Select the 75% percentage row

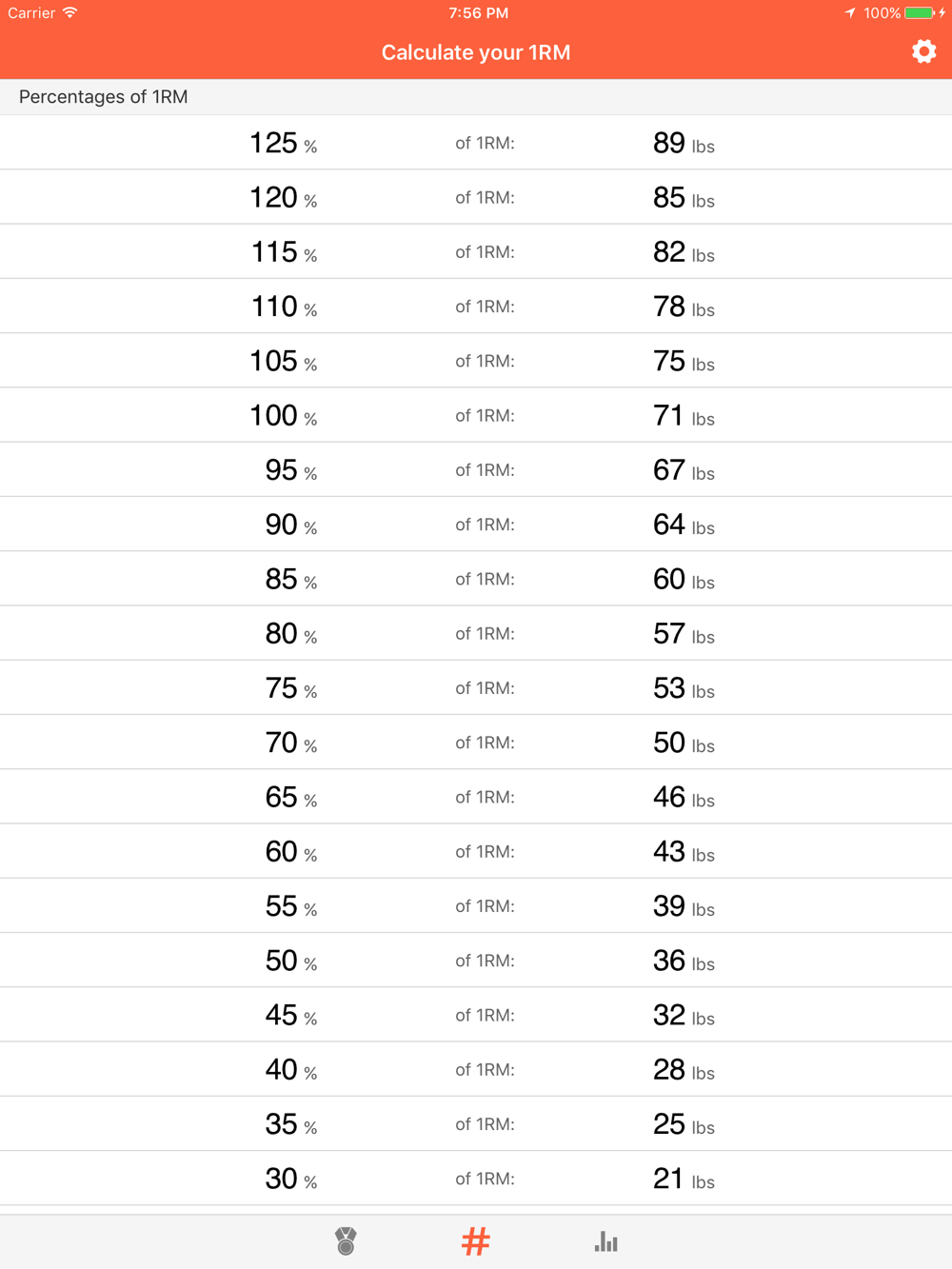click(476, 687)
